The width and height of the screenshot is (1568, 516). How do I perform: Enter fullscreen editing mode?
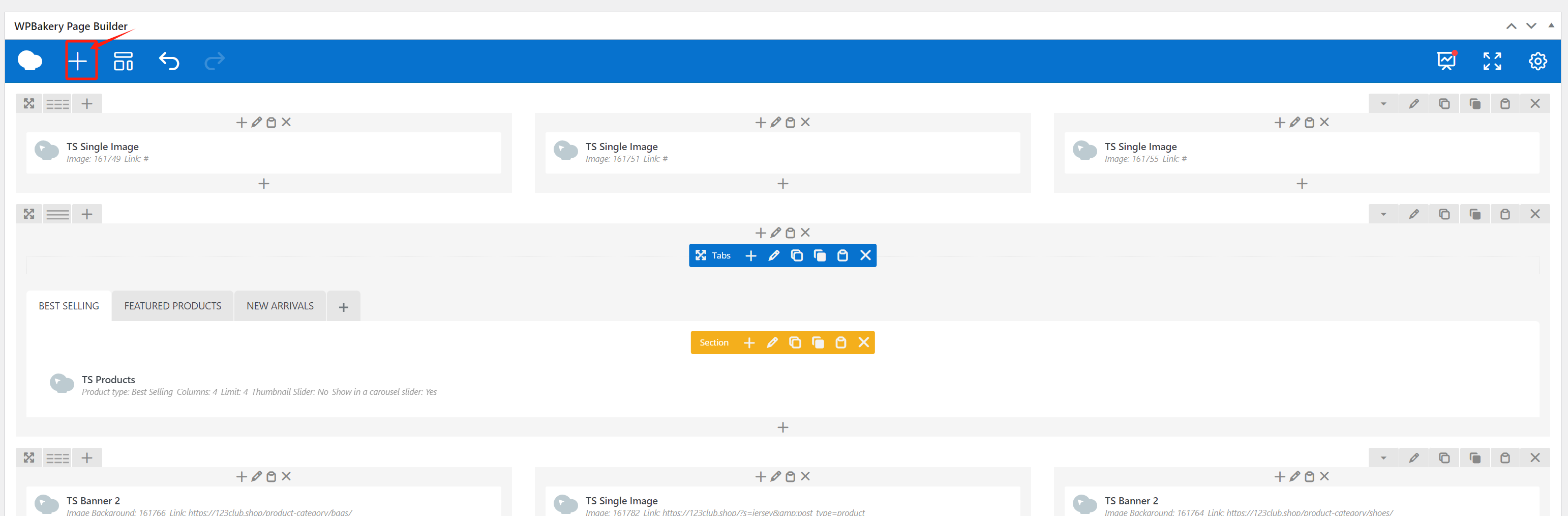pos(1492,61)
